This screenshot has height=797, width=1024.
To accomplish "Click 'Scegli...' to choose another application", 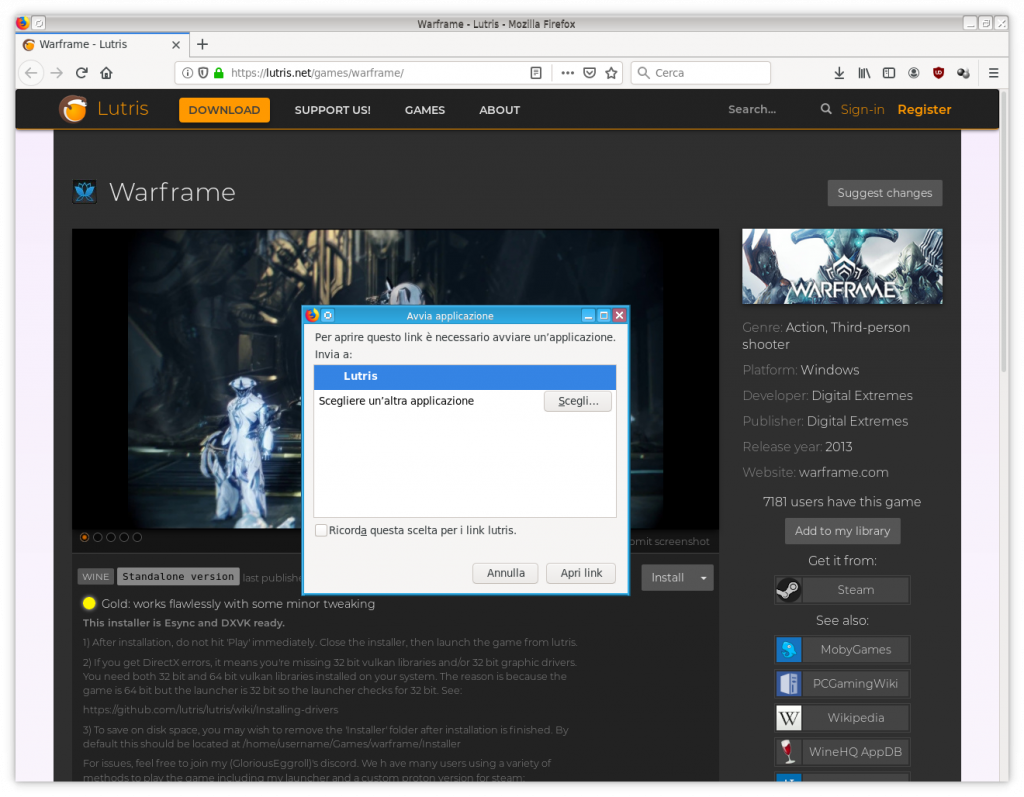I will coord(578,401).
